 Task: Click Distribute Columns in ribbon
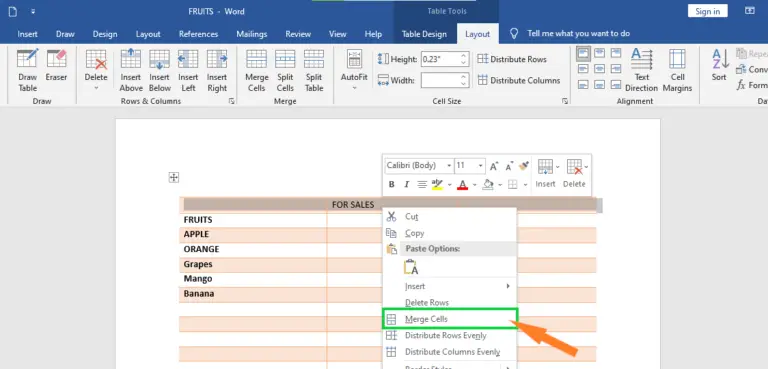point(519,80)
